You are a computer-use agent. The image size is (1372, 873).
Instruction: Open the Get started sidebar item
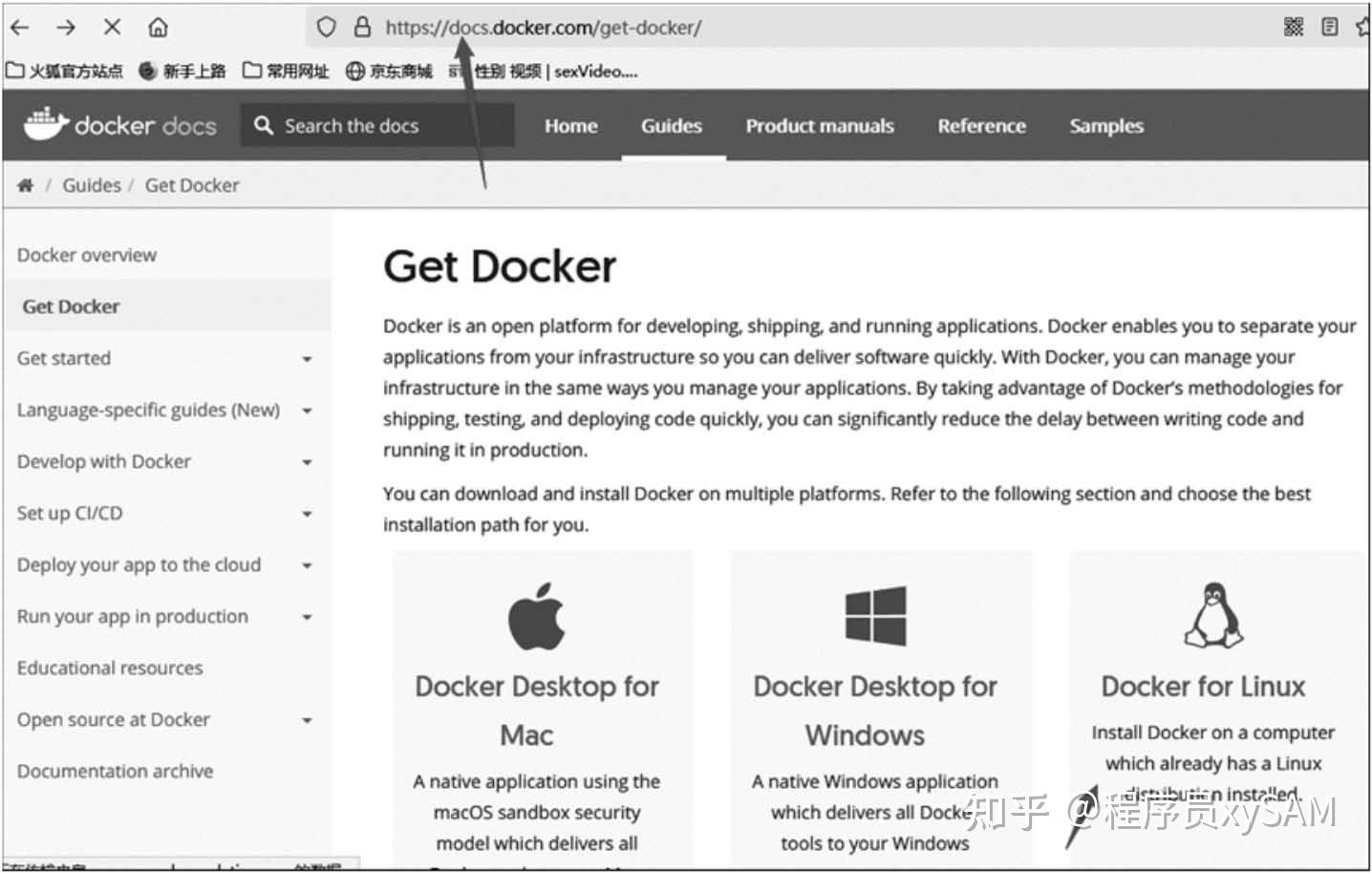(x=64, y=358)
